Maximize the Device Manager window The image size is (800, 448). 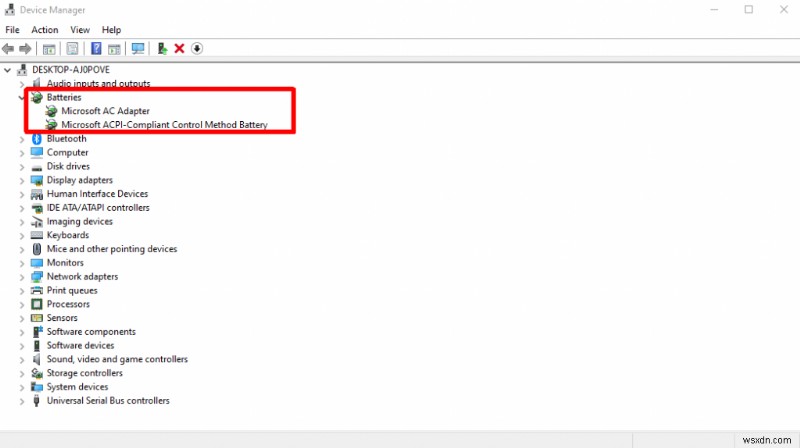coord(748,10)
